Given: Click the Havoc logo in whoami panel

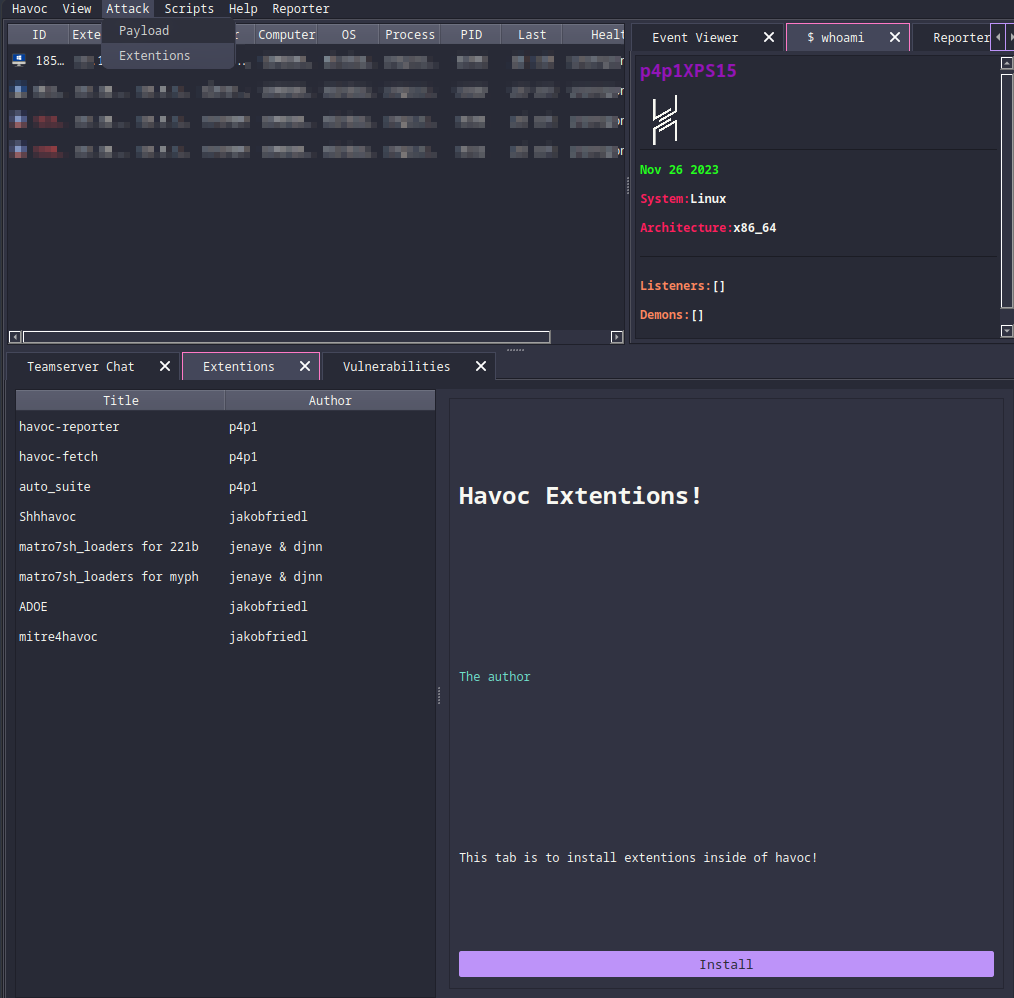Looking at the screenshot, I should pos(664,120).
